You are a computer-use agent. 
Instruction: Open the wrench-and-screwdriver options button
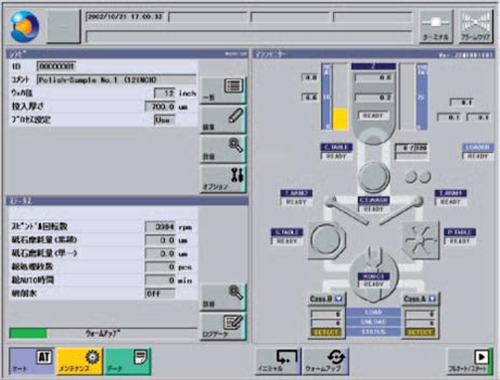pyautogui.click(x=223, y=179)
